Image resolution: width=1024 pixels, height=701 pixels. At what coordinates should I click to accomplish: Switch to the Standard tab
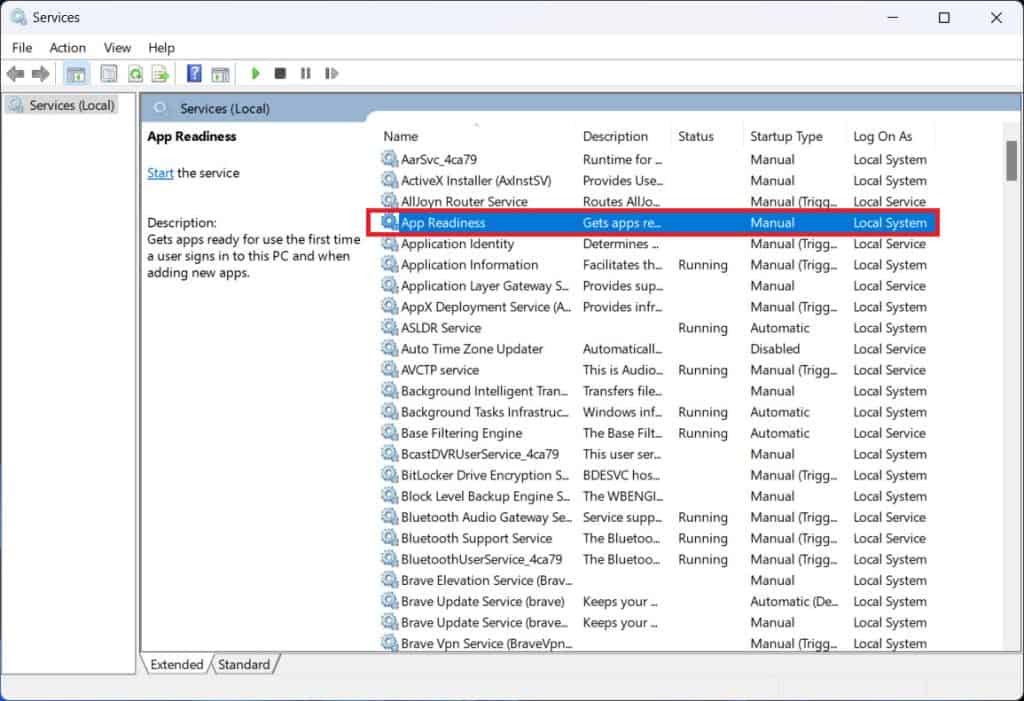pos(243,664)
